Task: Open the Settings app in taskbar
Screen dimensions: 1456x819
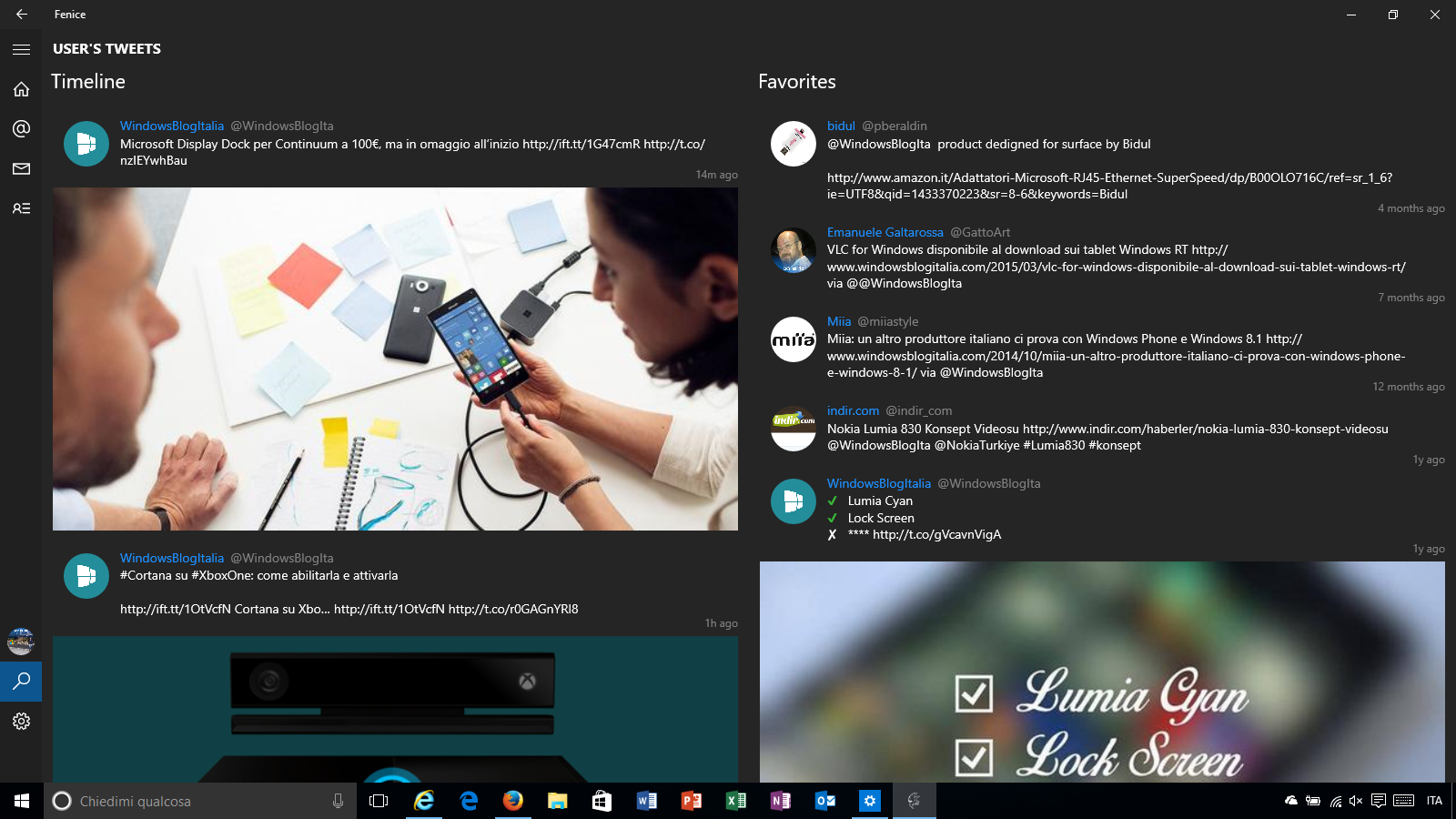Action: pos(869,801)
